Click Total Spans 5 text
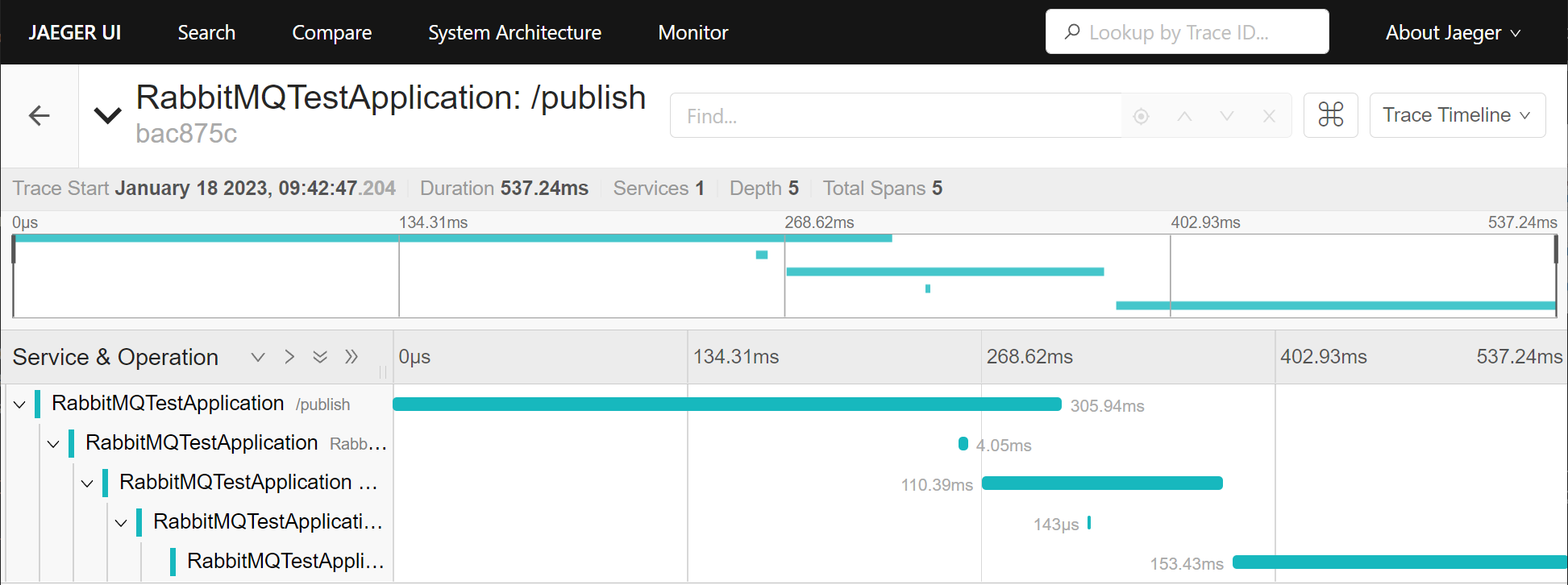 coord(882,188)
